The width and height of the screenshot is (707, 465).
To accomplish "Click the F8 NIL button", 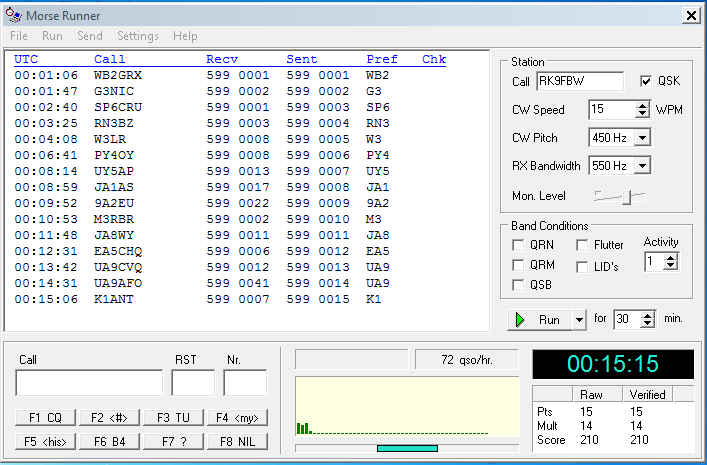I will (x=236, y=441).
